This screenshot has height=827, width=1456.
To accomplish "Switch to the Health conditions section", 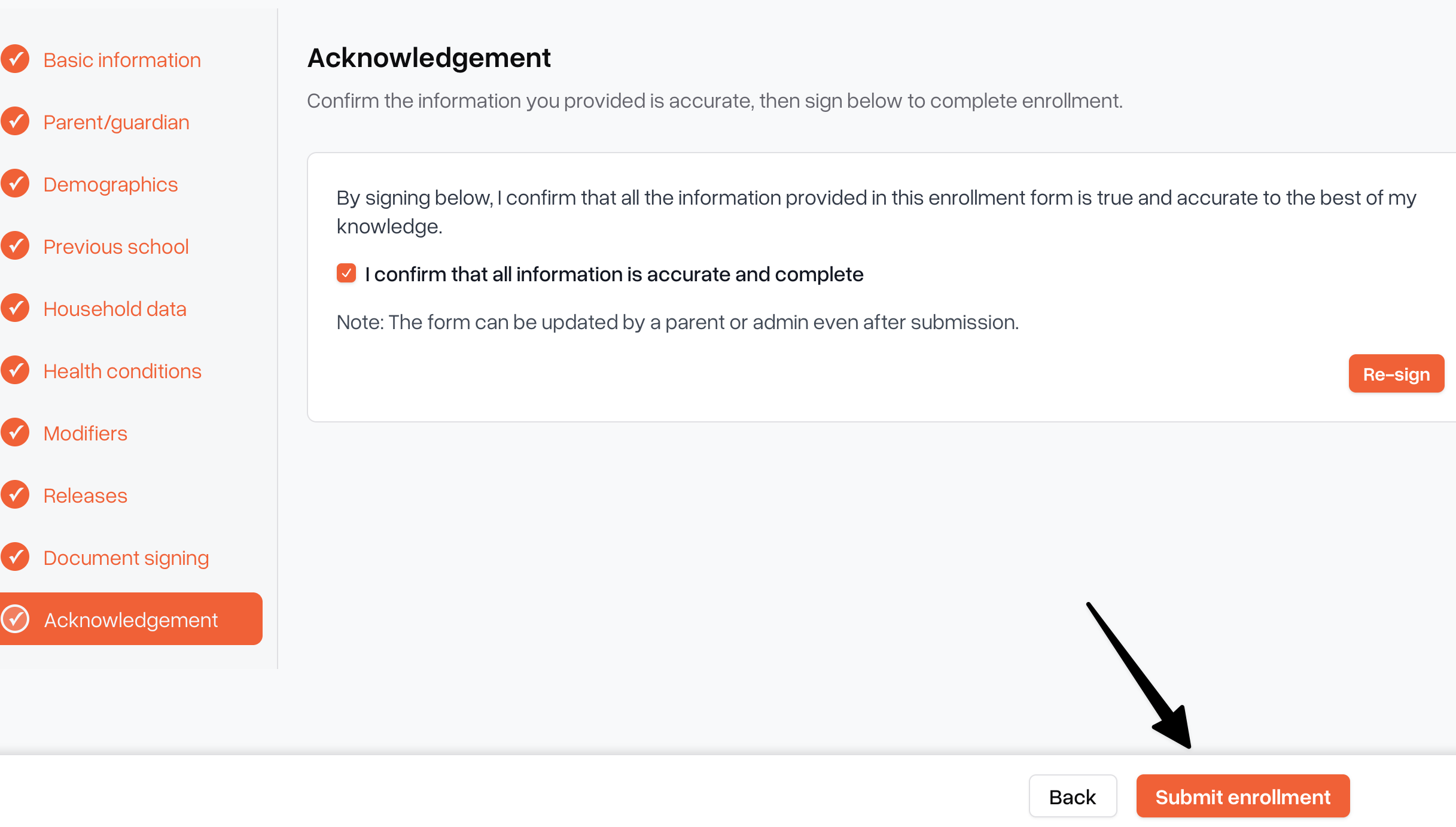I will 123,371.
